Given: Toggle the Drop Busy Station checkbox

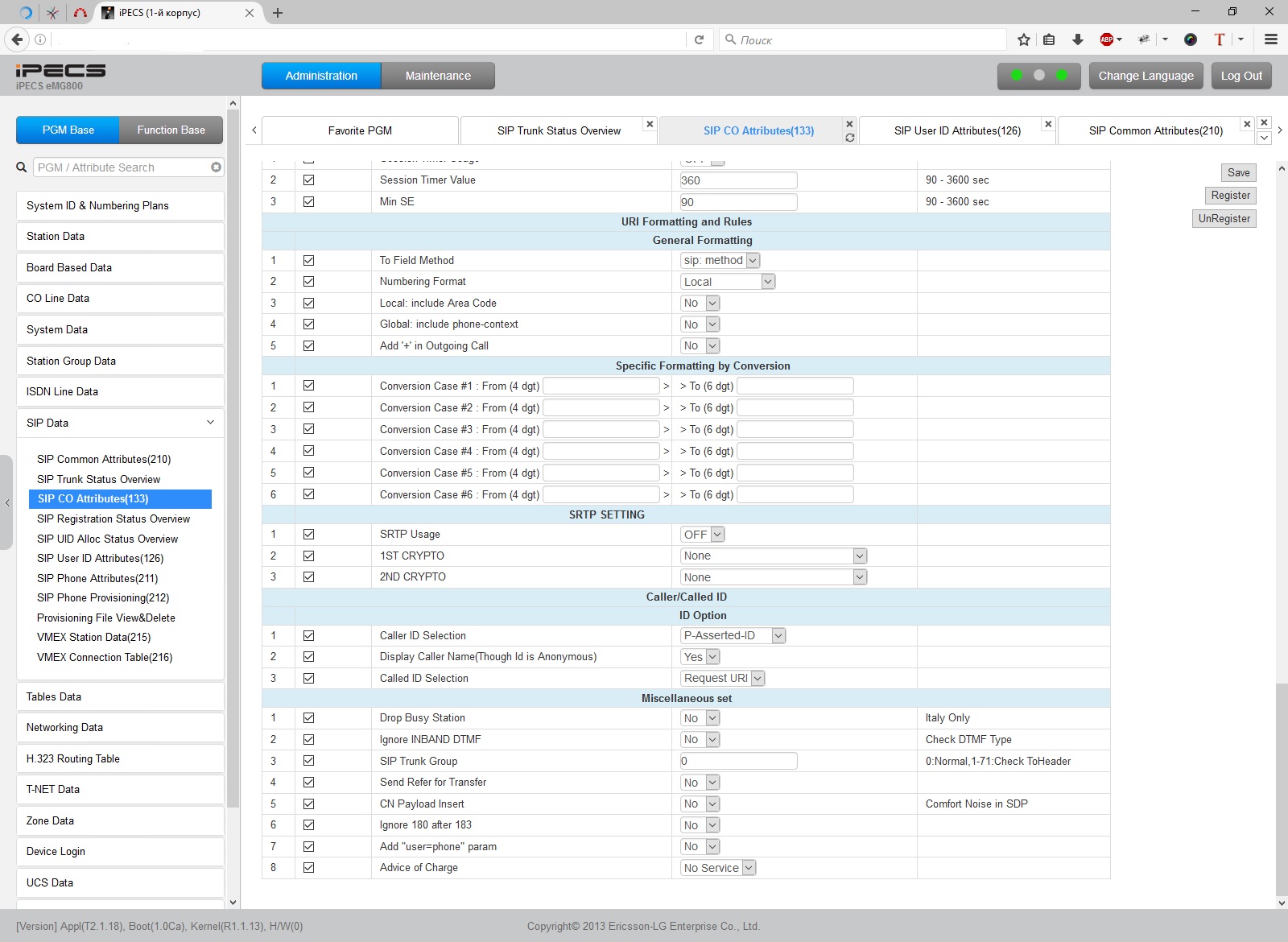Looking at the screenshot, I should click(x=308, y=718).
